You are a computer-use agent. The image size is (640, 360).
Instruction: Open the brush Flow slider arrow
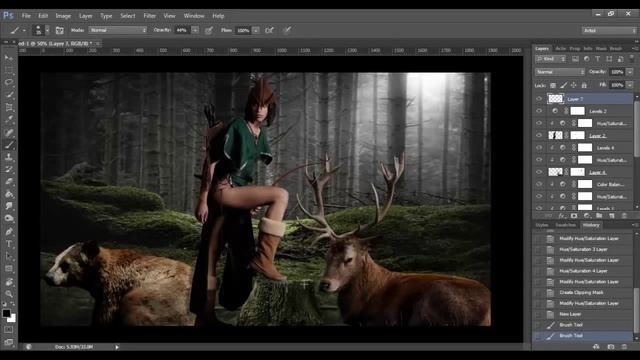[x=256, y=30]
